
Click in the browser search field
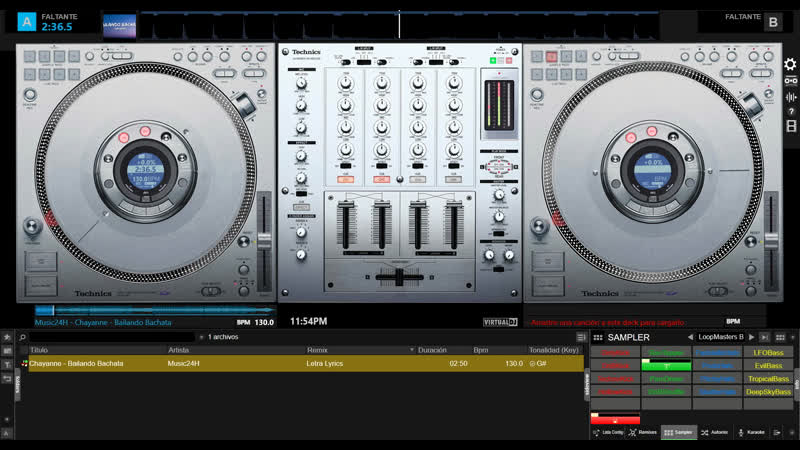pos(112,337)
